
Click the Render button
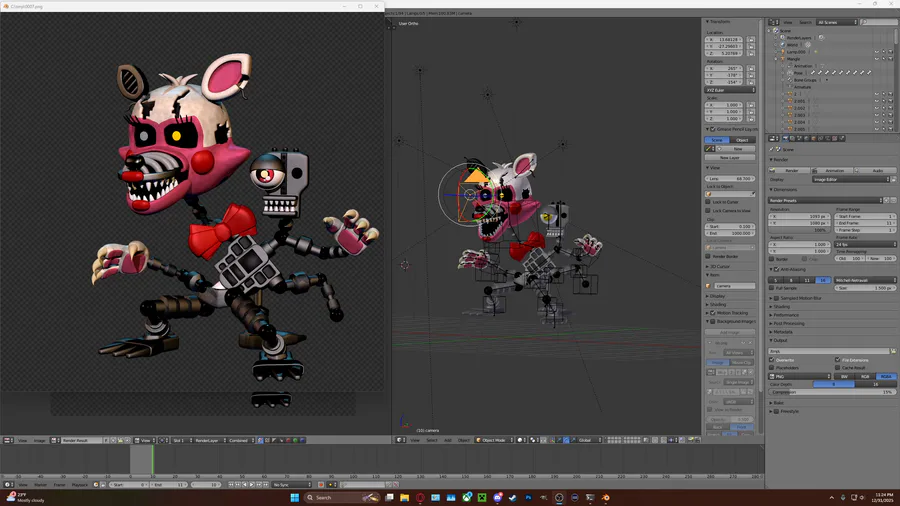pos(789,170)
